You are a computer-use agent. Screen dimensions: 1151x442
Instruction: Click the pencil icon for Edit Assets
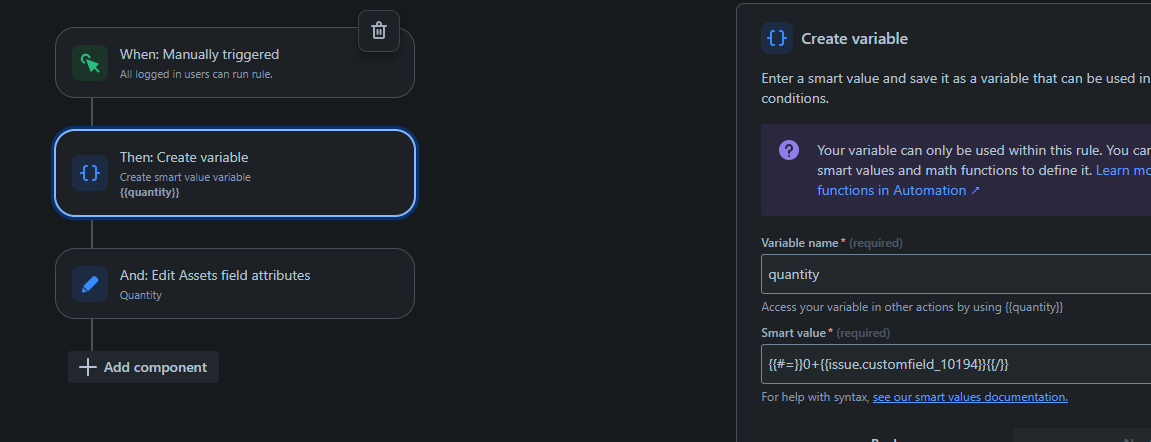coord(90,283)
